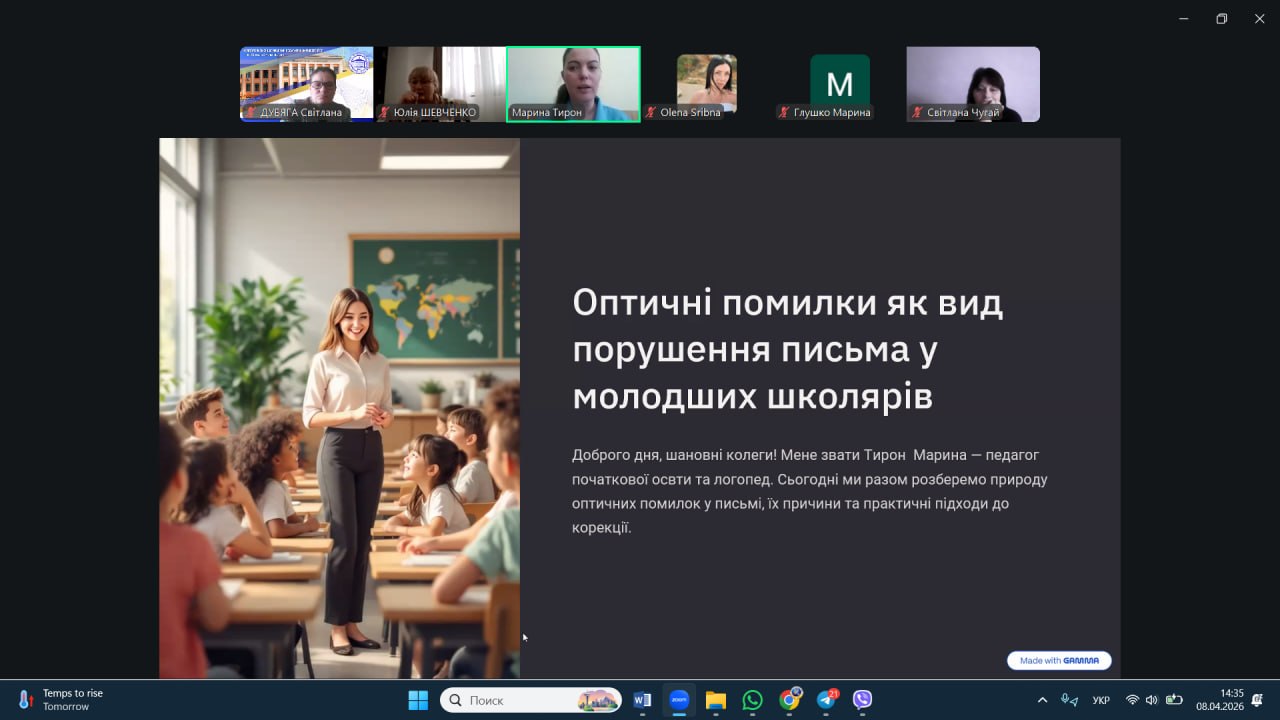Open Viber from the taskbar

862,700
